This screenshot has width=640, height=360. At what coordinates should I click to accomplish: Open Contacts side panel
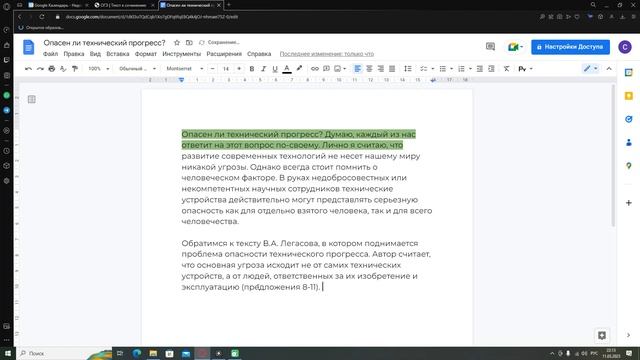tap(629, 142)
